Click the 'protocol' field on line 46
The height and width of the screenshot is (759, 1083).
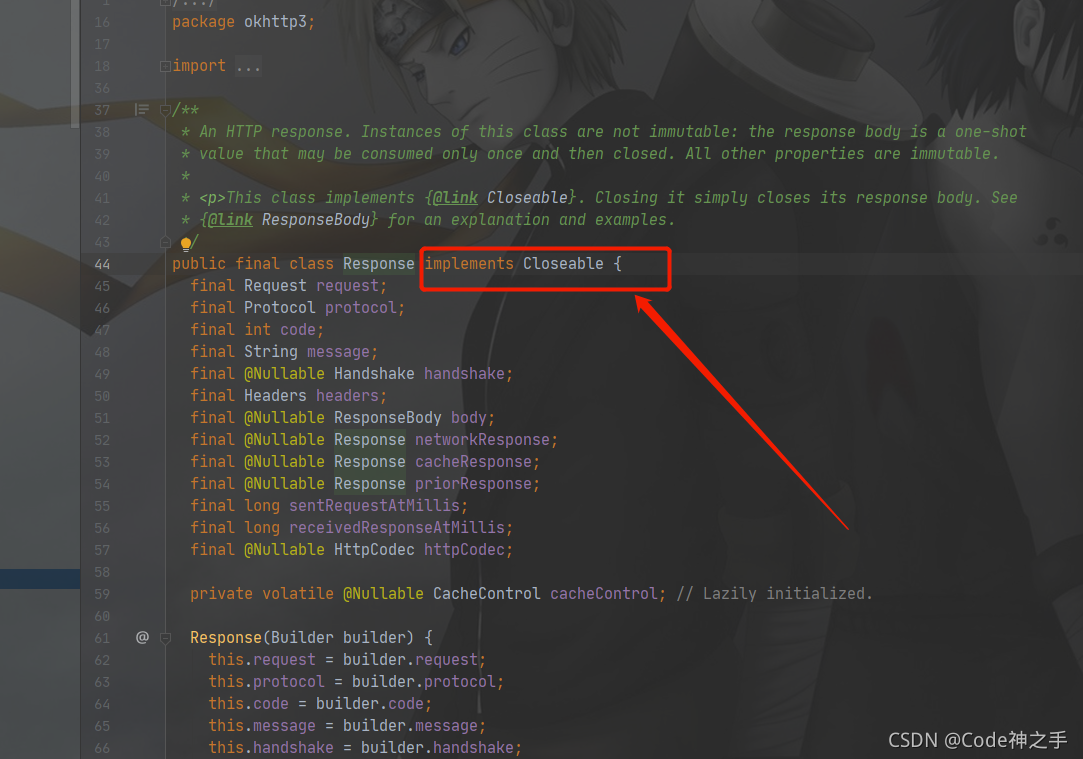[361, 308]
